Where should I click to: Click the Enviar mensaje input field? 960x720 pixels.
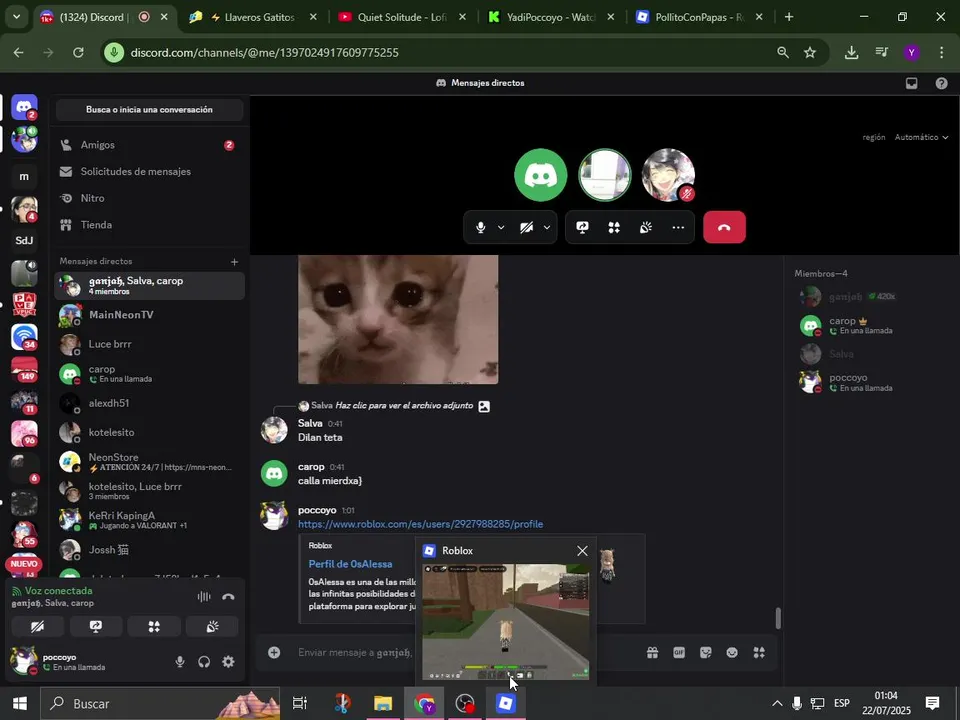pos(355,653)
